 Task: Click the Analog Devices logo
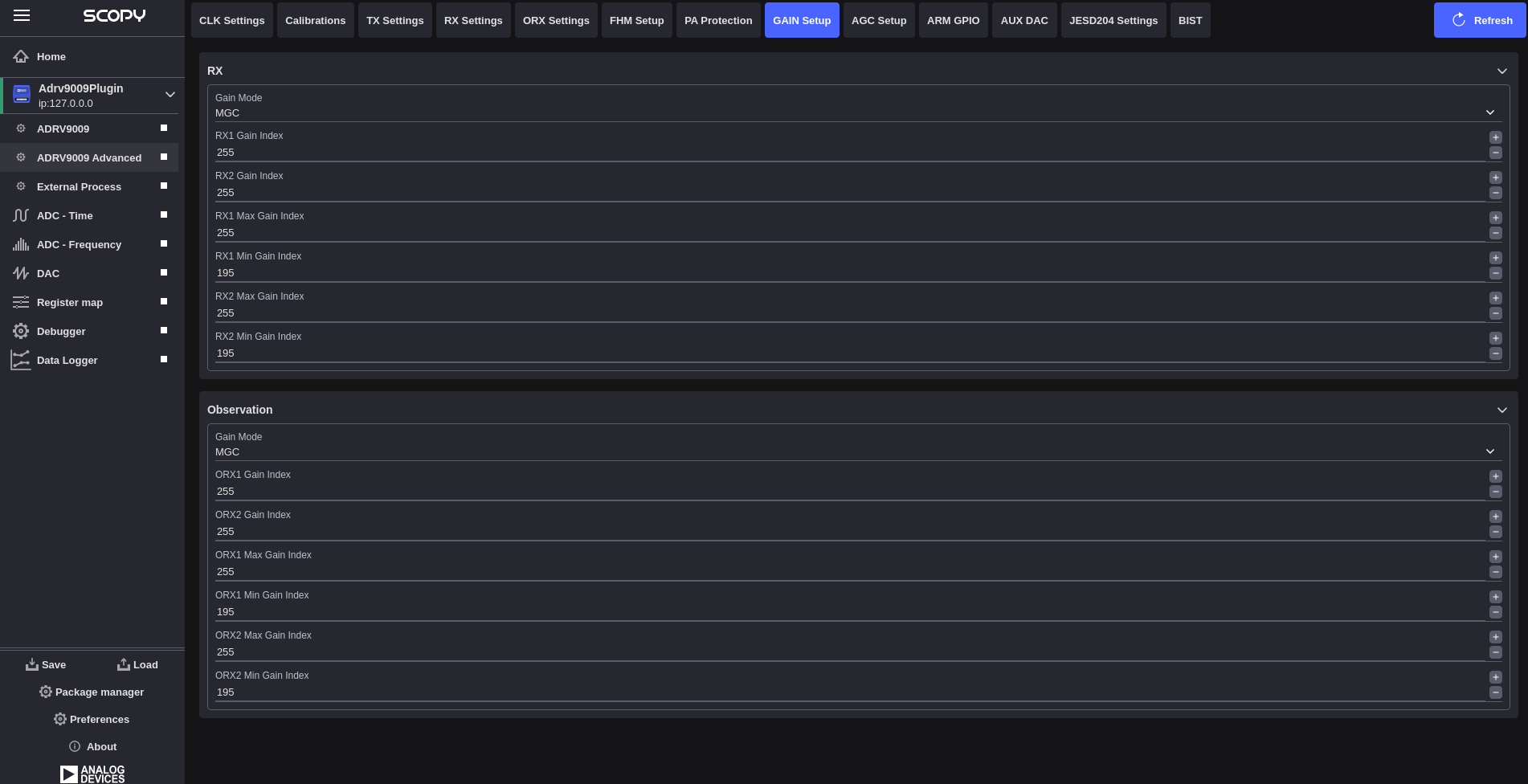pos(92,774)
